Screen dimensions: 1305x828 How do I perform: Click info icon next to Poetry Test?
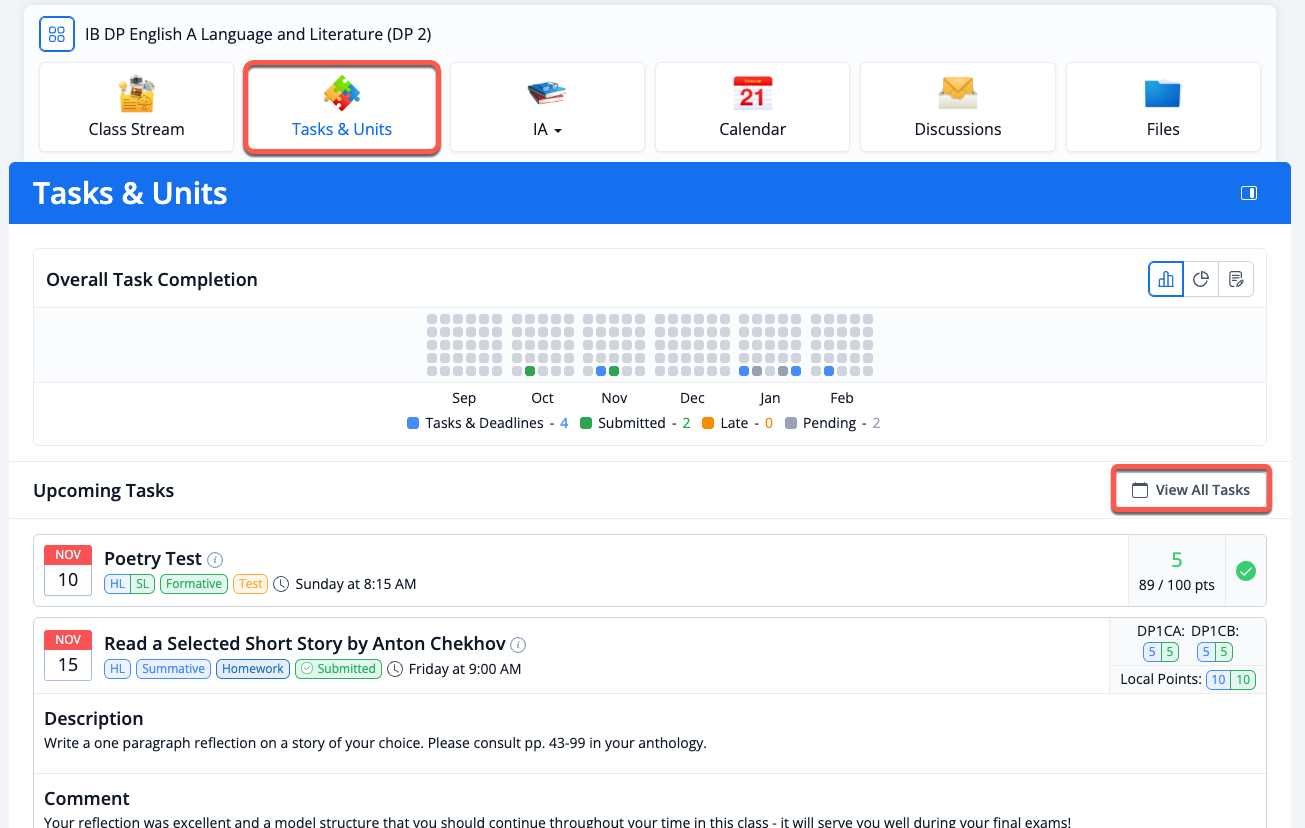215,560
